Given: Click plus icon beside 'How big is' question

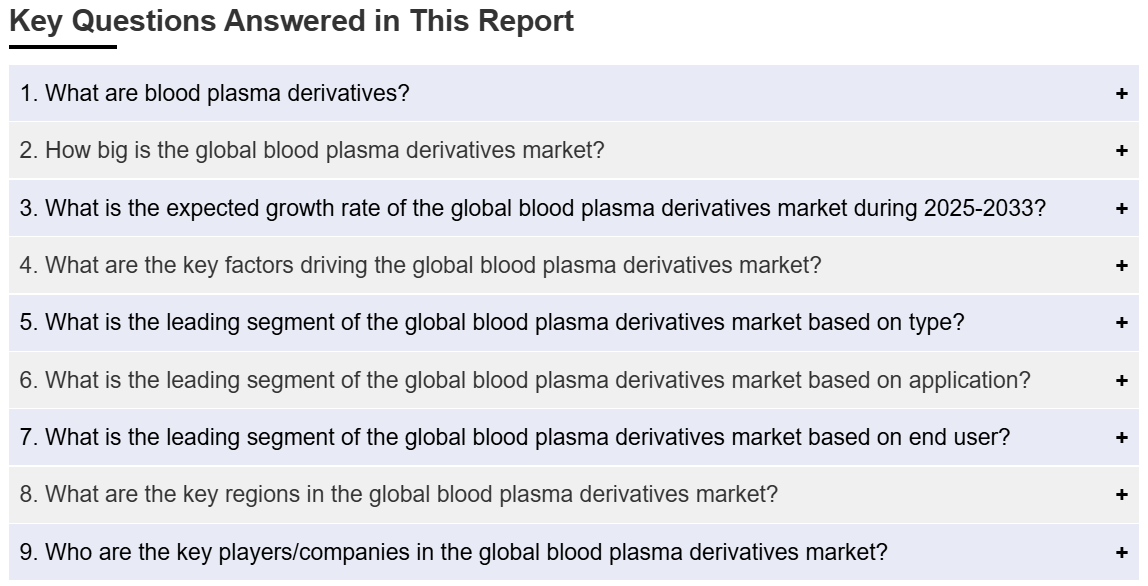Looking at the screenshot, I should pyautogui.click(x=1121, y=151).
